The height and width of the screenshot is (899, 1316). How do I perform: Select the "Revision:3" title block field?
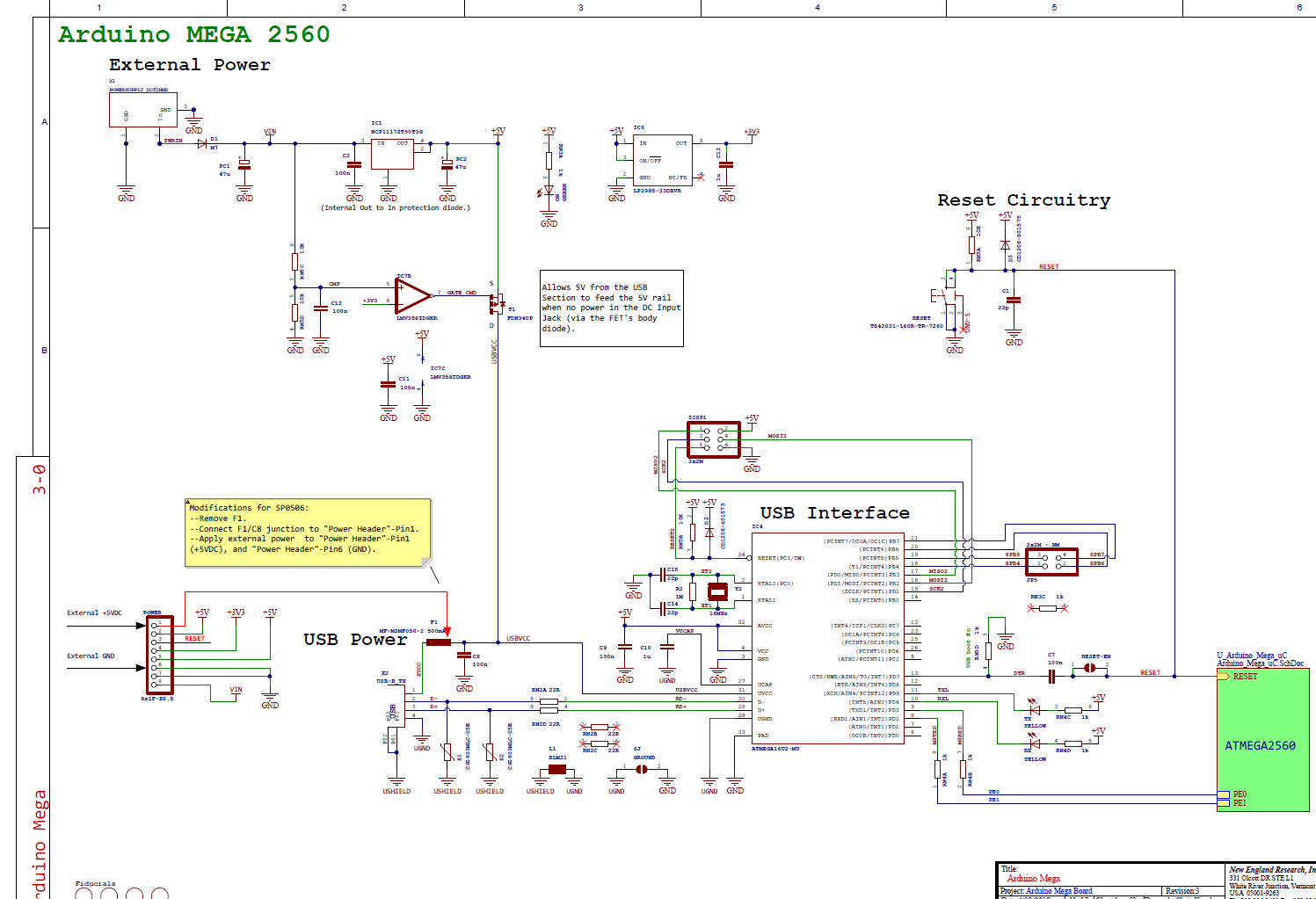pos(1182,891)
